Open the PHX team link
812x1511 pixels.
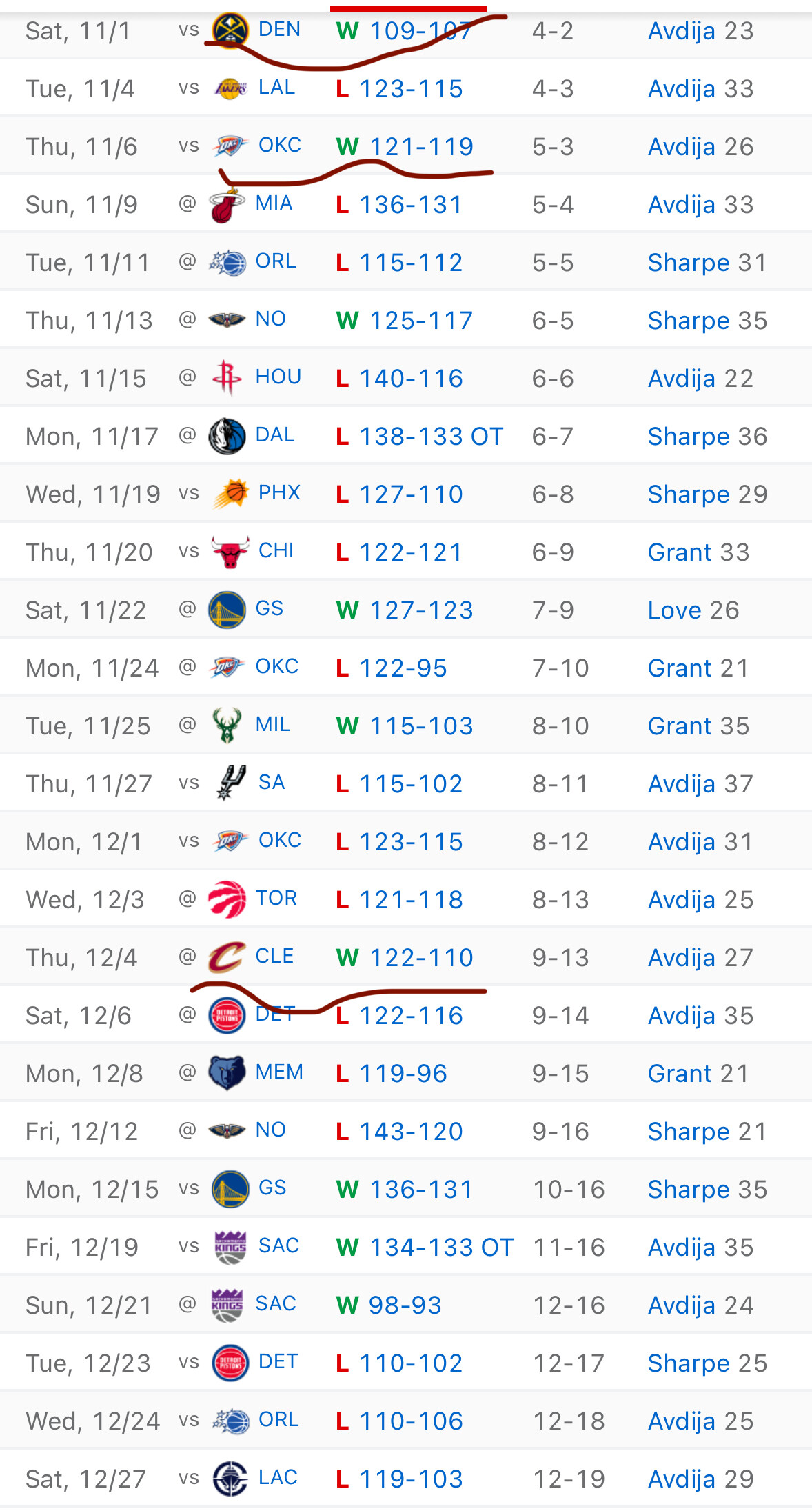(x=279, y=493)
